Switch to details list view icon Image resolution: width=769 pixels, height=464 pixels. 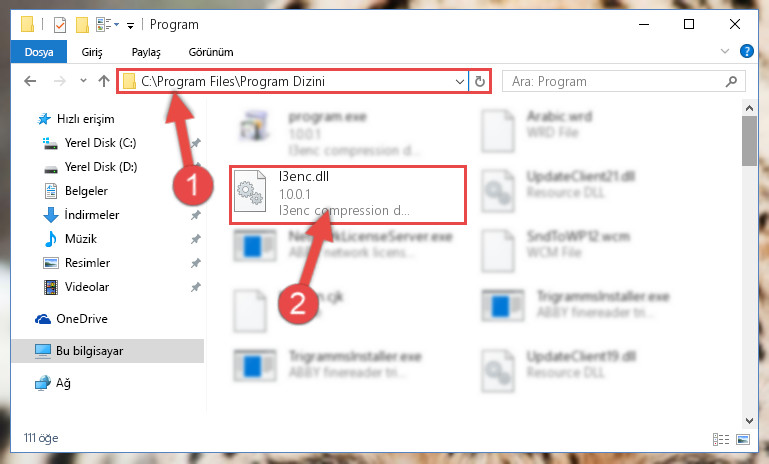pos(720,439)
